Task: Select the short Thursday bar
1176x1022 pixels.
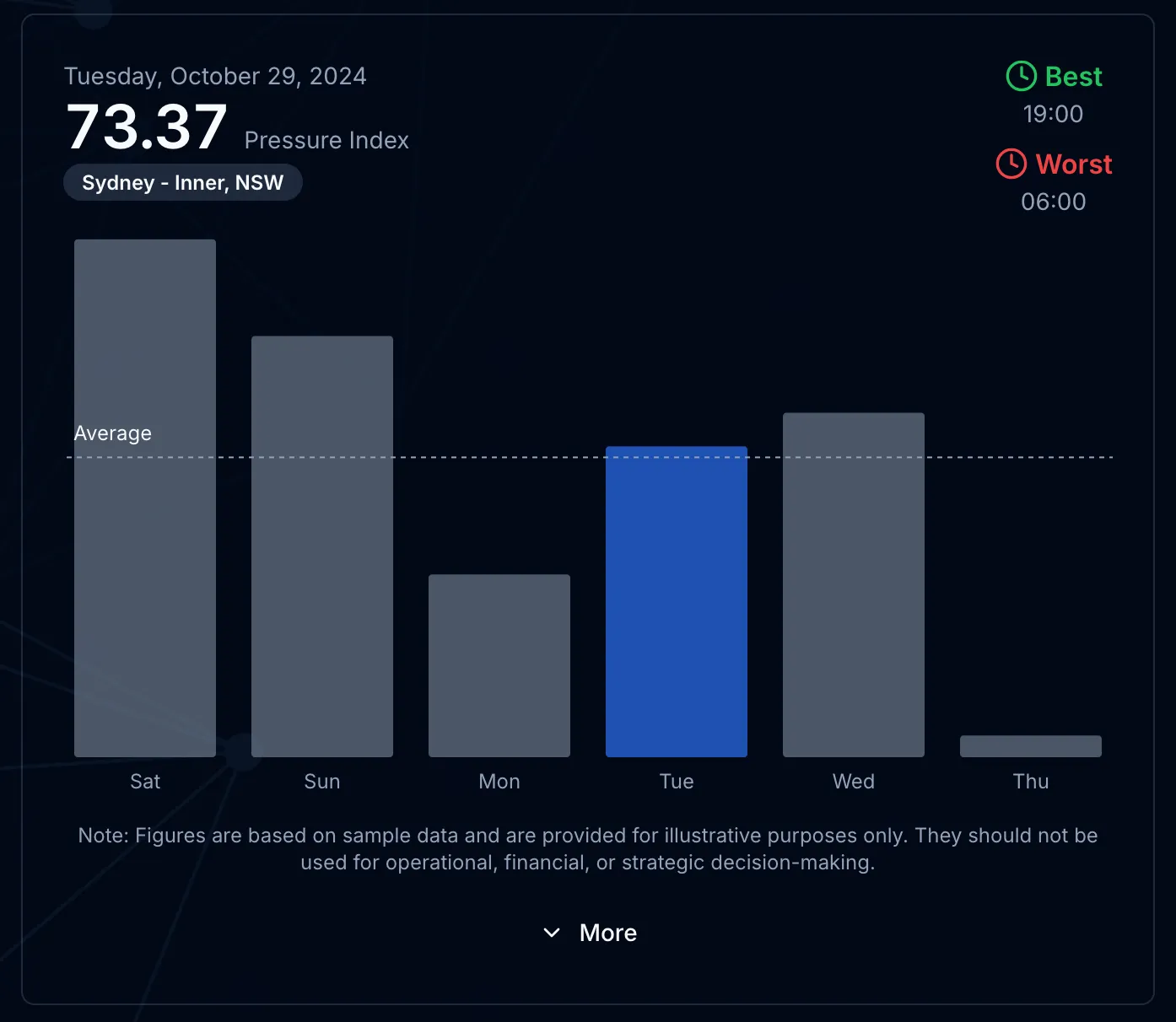Action: (x=1031, y=746)
